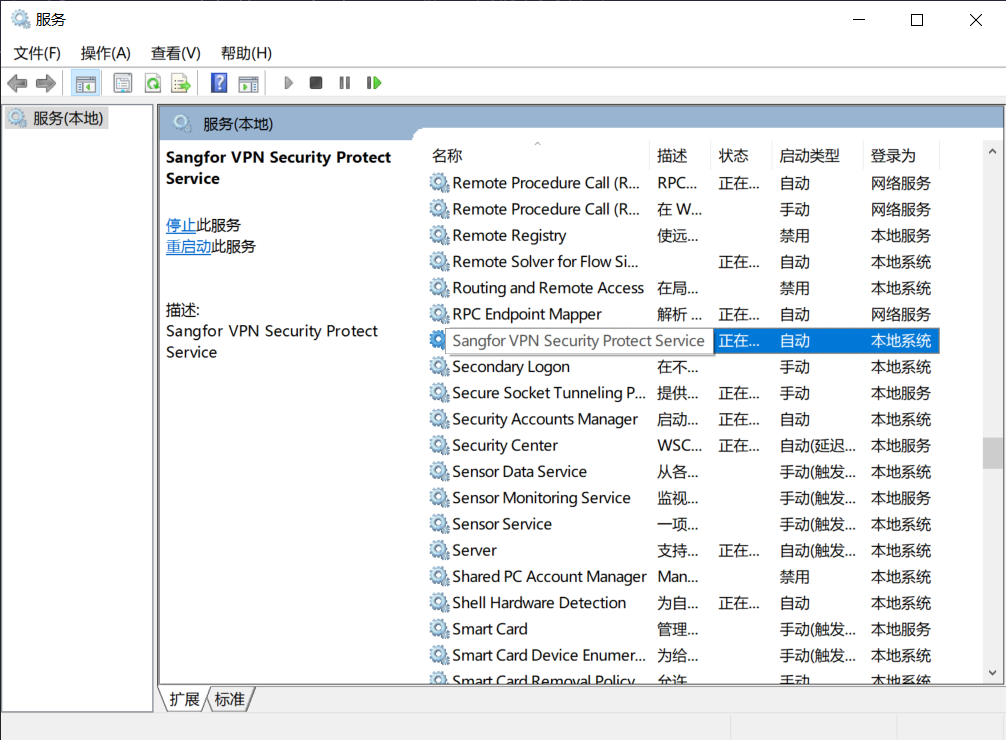Click the Show/Hide Console Tree icon
The width and height of the screenshot is (1006, 740).
[x=86, y=83]
